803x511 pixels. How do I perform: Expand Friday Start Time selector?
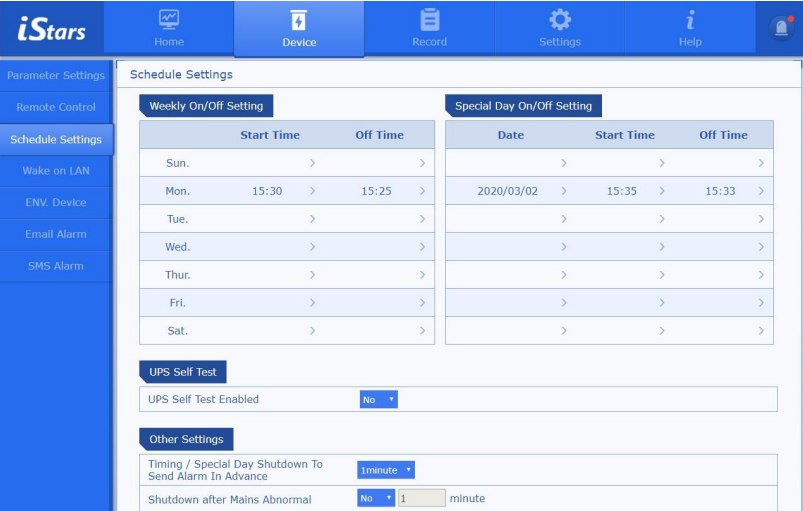[312, 303]
